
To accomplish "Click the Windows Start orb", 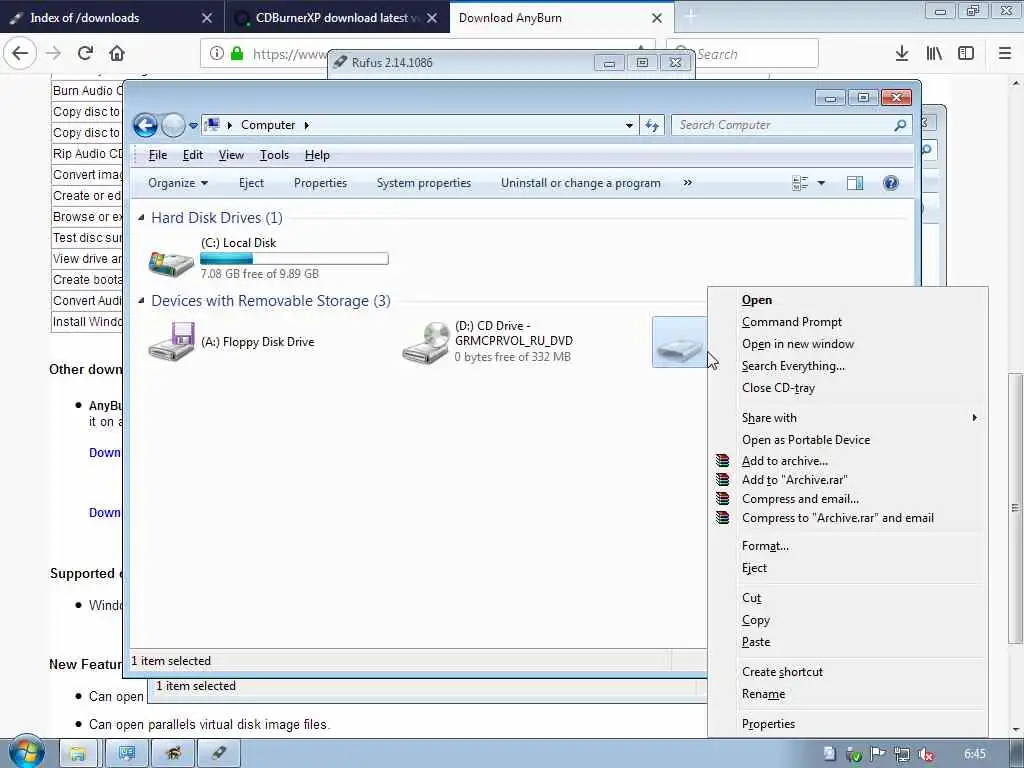I will (x=27, y=752).
